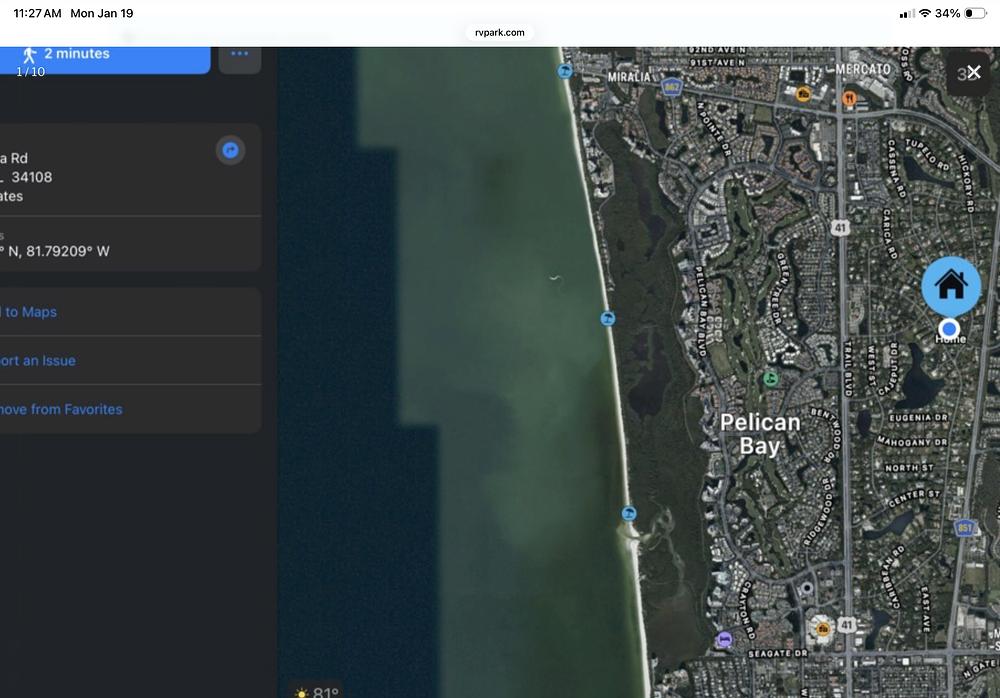Close the image viewer with the X
This screenshot has width=1000, height=698.
click(973, 72)
